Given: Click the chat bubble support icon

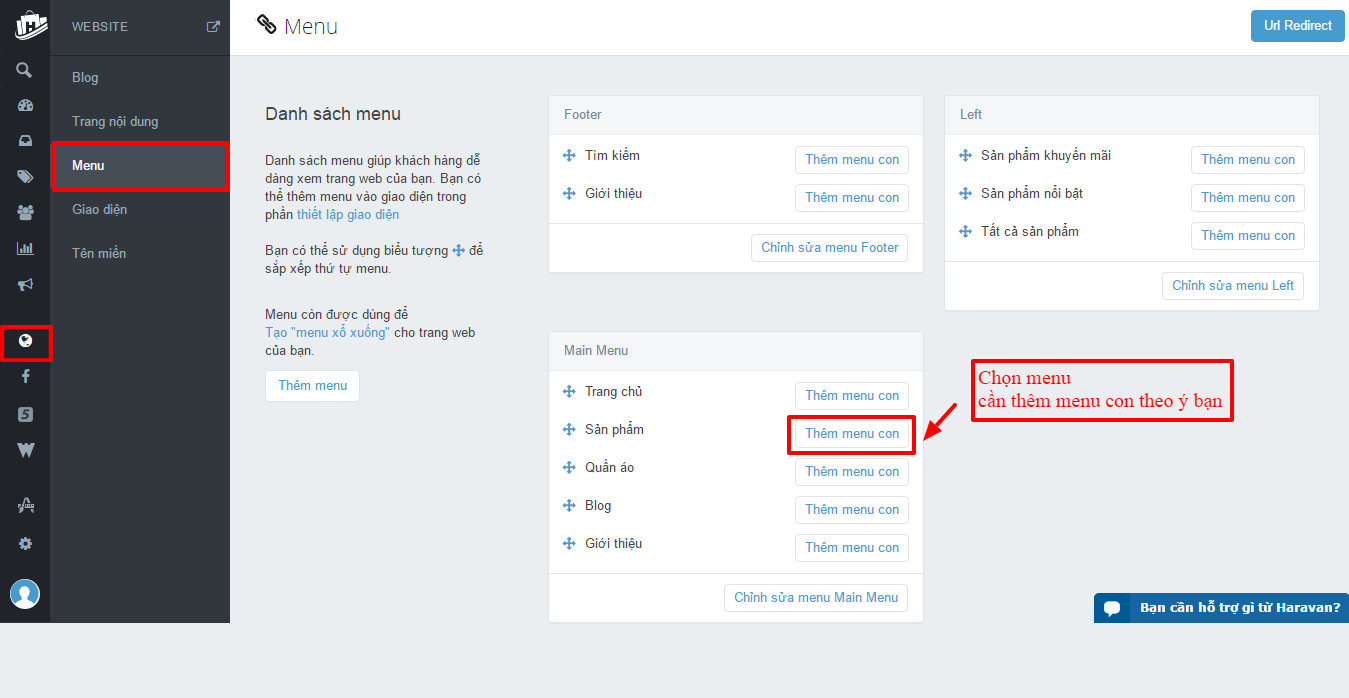Looking at the screenshot, I should [x=1112, y=608].
